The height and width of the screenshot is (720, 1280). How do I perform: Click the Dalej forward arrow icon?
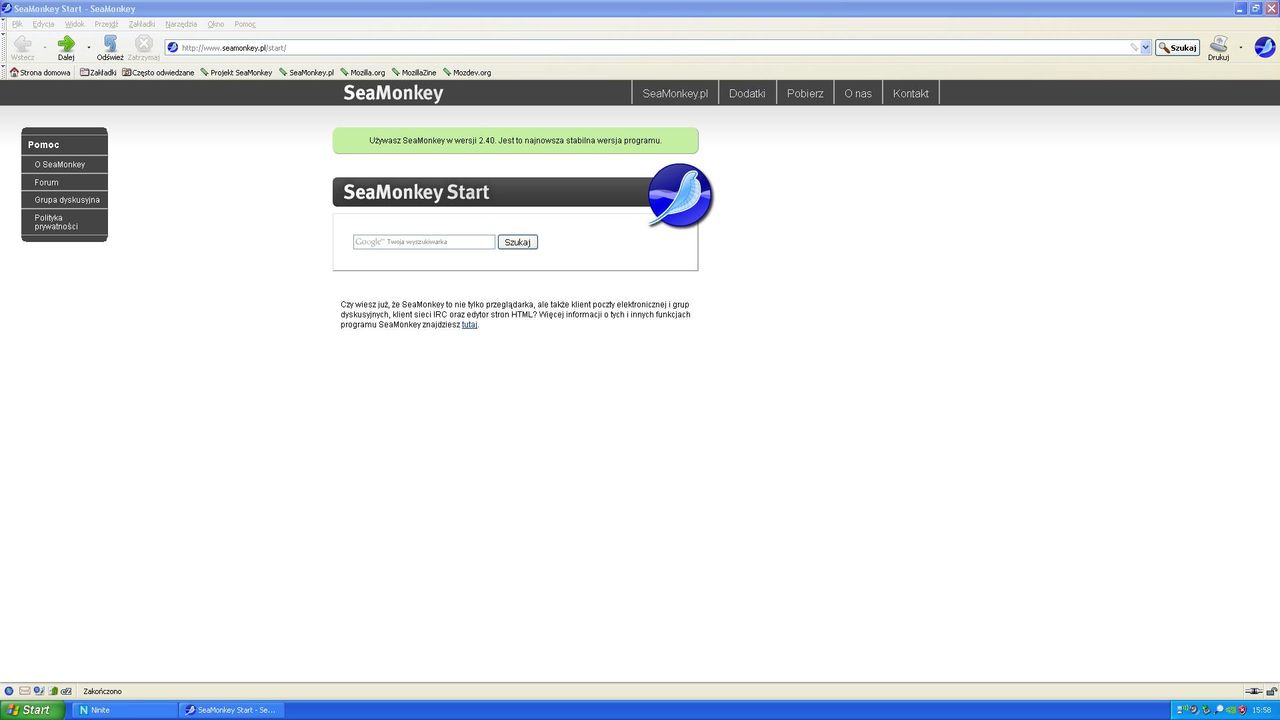pyautogui.click(x=66, y=44)
